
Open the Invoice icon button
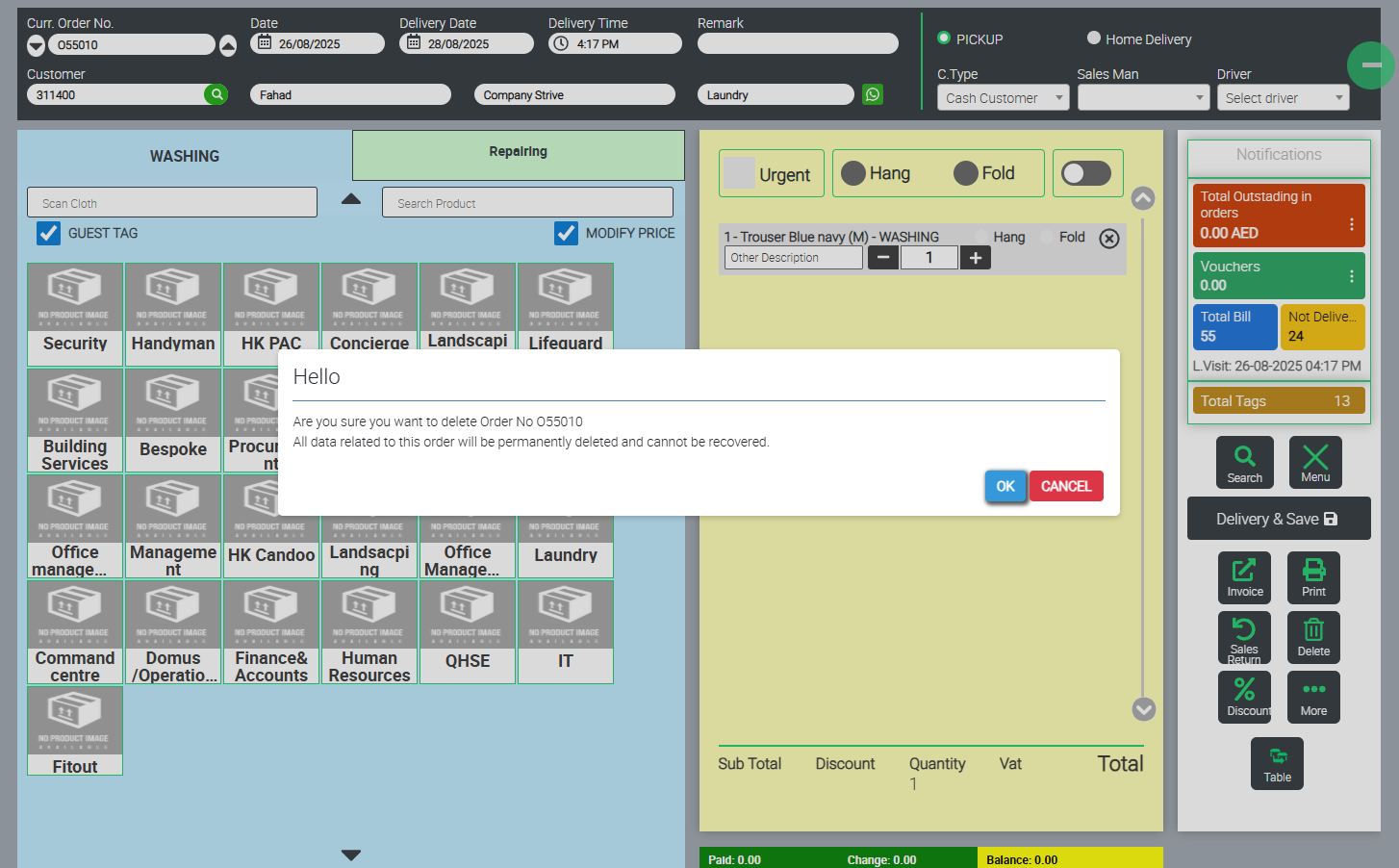1244,577
